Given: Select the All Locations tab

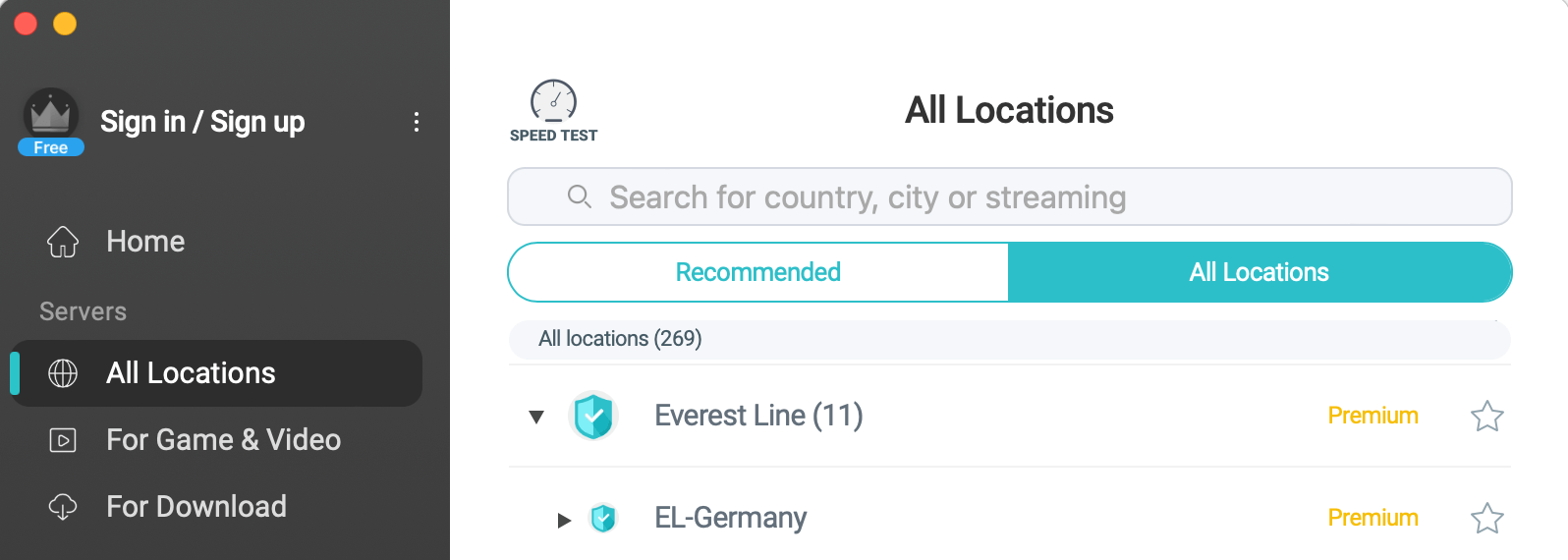Looking at the screenshot, I should coord(1260,272).
